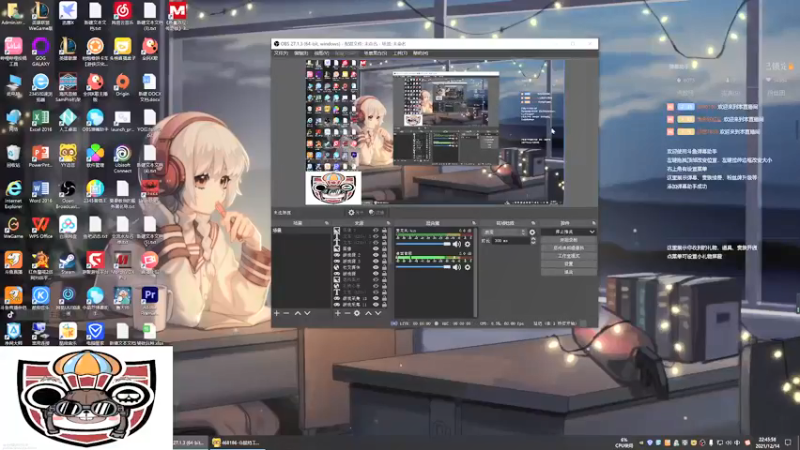Viewport: 800px width, 450px height.
Task: Toggle visibility eye of source 游戏采集 12
Action: (x=376, y=298)
